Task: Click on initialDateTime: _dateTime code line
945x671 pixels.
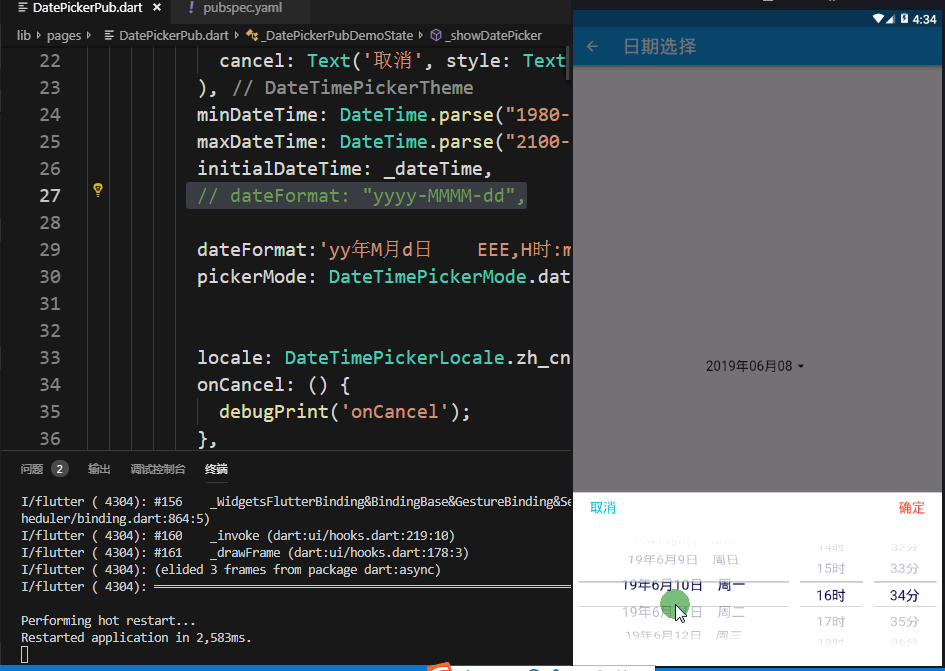Action: [345, 169]
